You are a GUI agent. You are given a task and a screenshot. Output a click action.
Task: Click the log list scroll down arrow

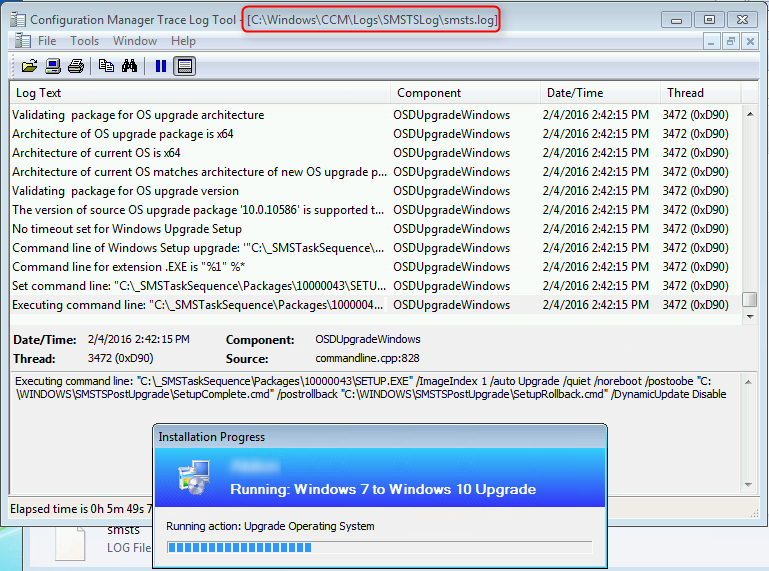(x=750, y=317)
